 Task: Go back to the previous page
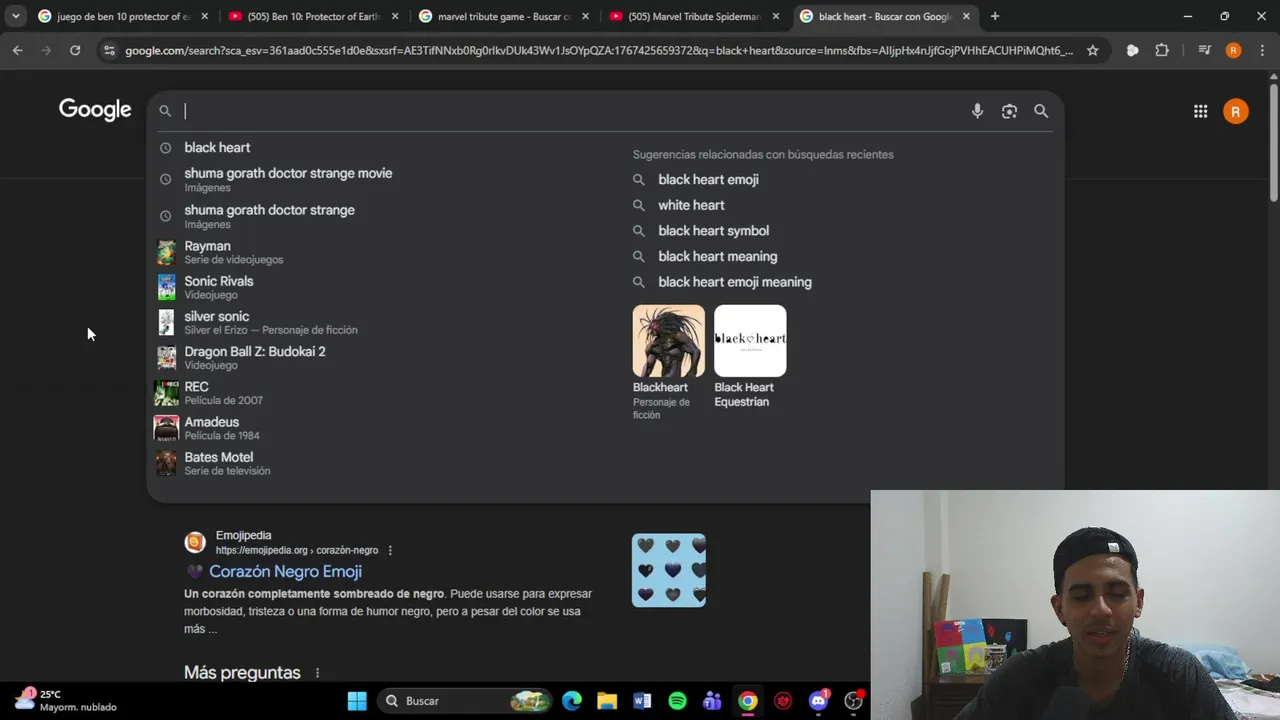(18, 50)
